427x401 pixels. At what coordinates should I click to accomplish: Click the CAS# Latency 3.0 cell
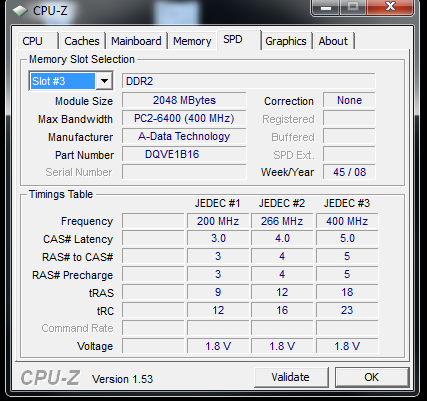coord(218,239)
